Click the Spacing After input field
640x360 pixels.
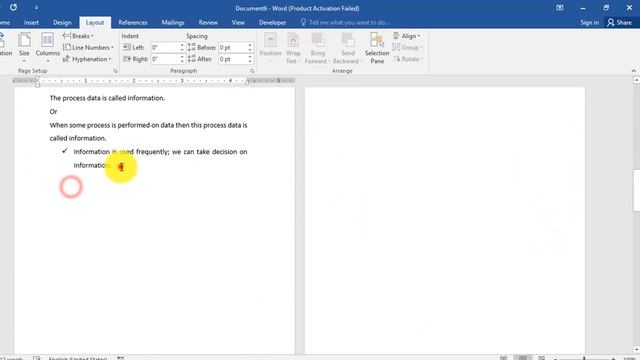click(x=233, y=59)
